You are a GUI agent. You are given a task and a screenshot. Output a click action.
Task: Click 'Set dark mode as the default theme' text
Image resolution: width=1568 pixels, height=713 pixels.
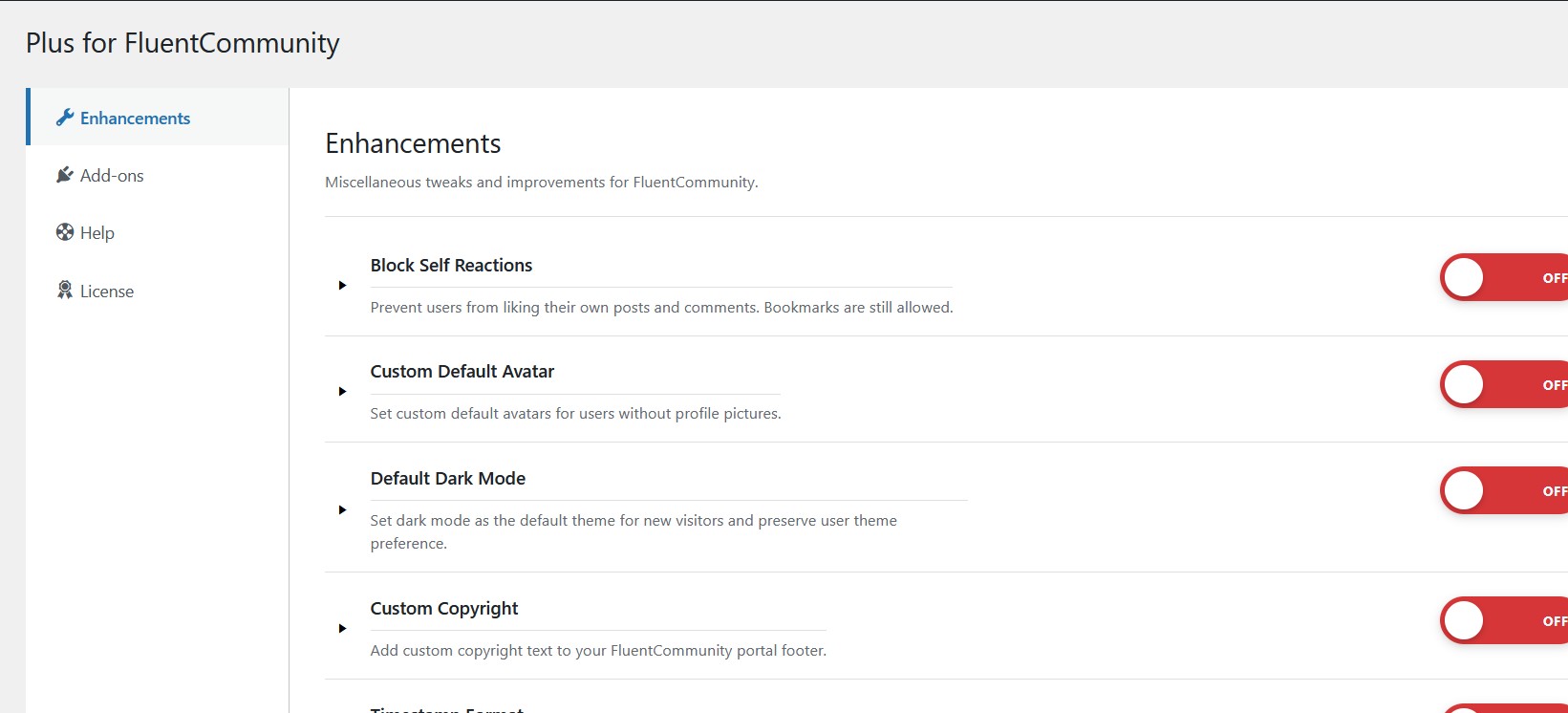[x=634, y=531]
